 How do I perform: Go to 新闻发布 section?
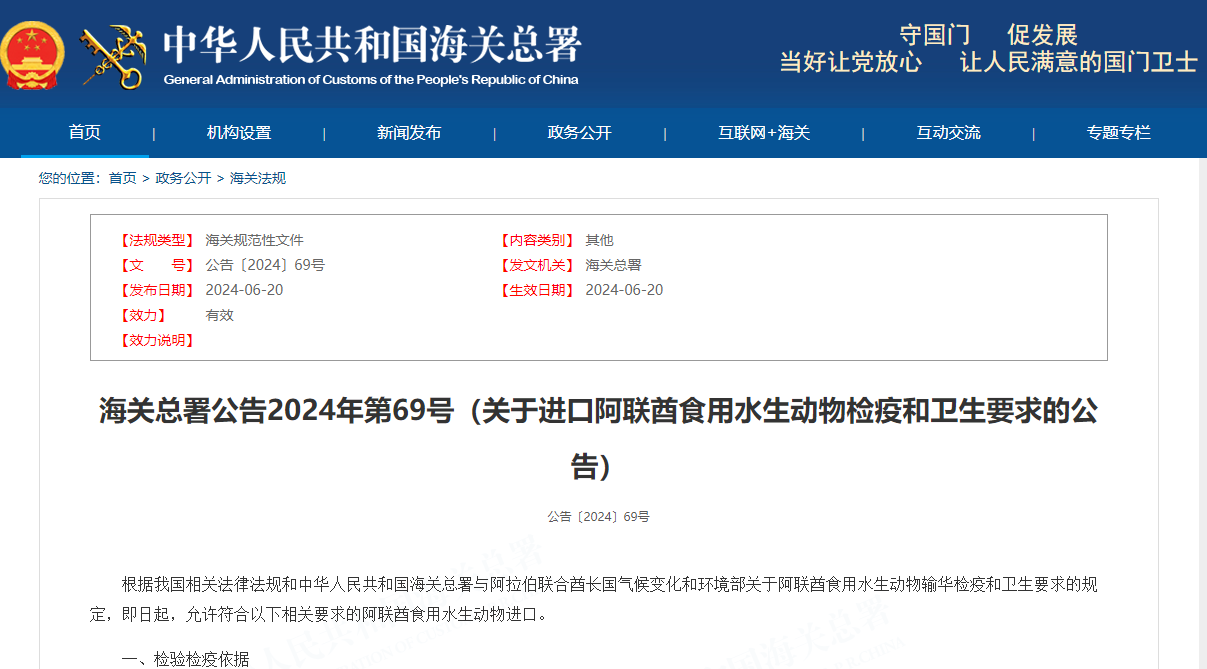(x=409, y=132)
